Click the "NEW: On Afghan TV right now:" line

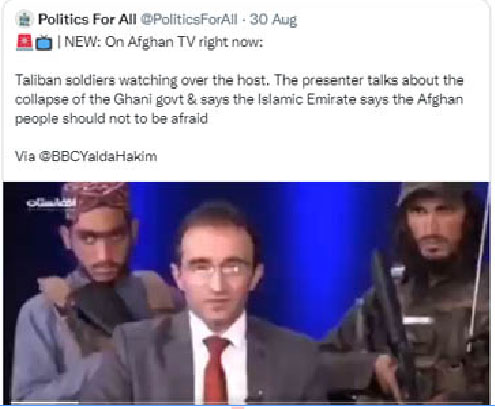(x=164, y=43)
